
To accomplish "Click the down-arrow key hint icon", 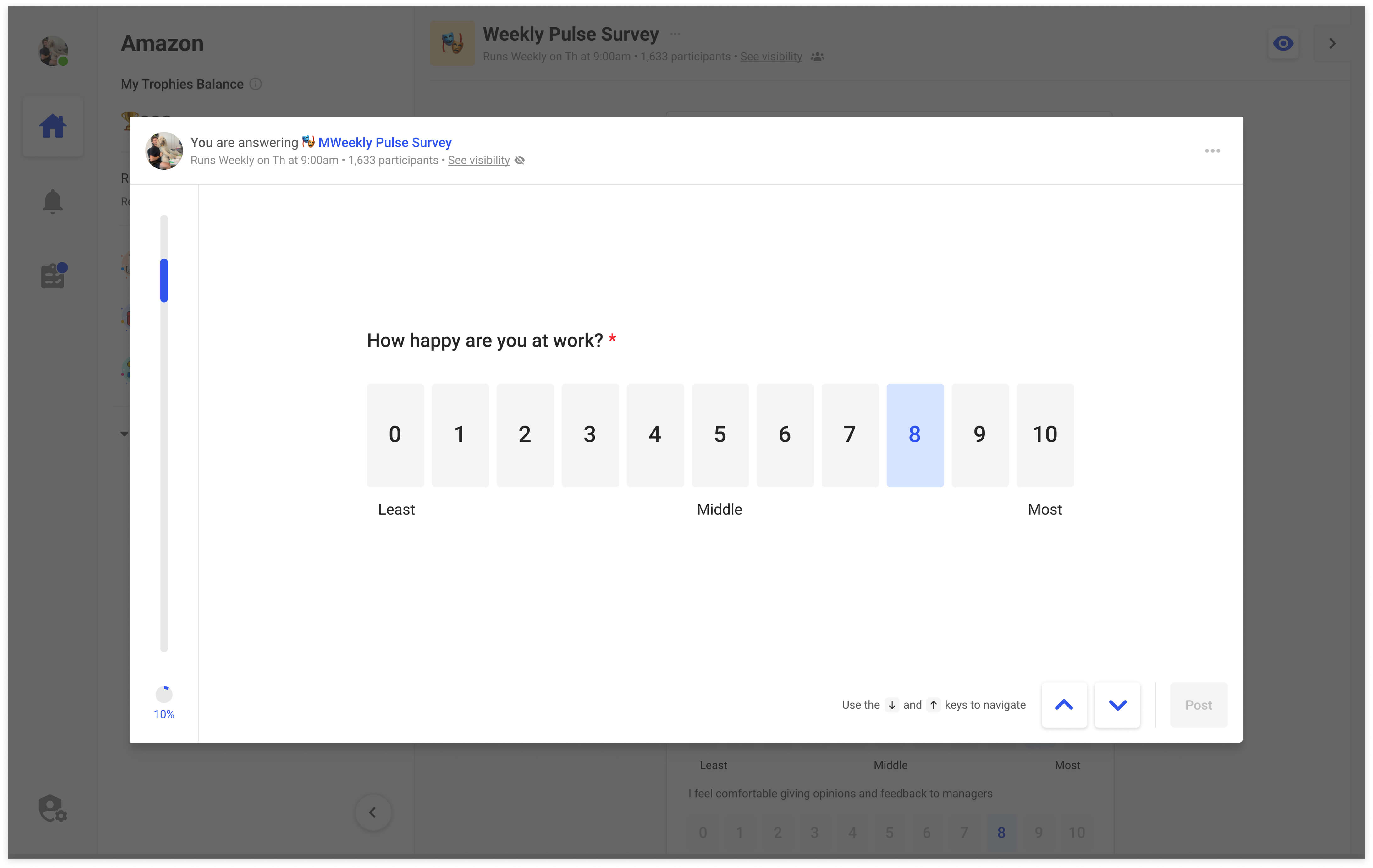I will pyautogui.click(x=892, y=705).
